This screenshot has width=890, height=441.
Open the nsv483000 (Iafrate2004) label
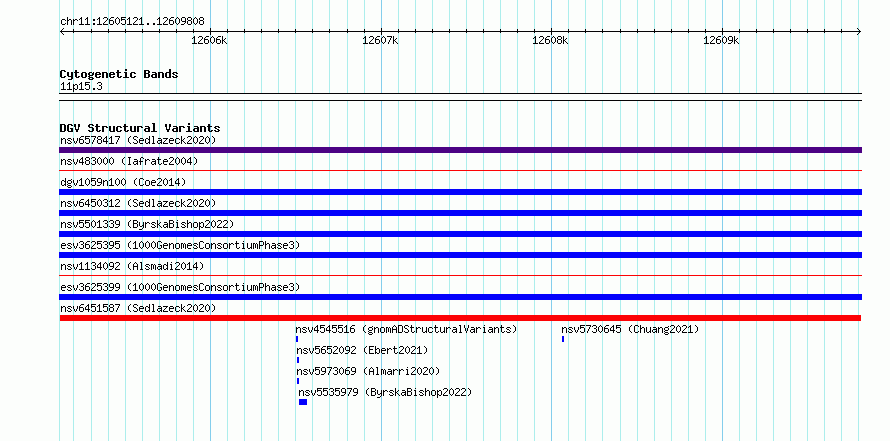(129, 161)
